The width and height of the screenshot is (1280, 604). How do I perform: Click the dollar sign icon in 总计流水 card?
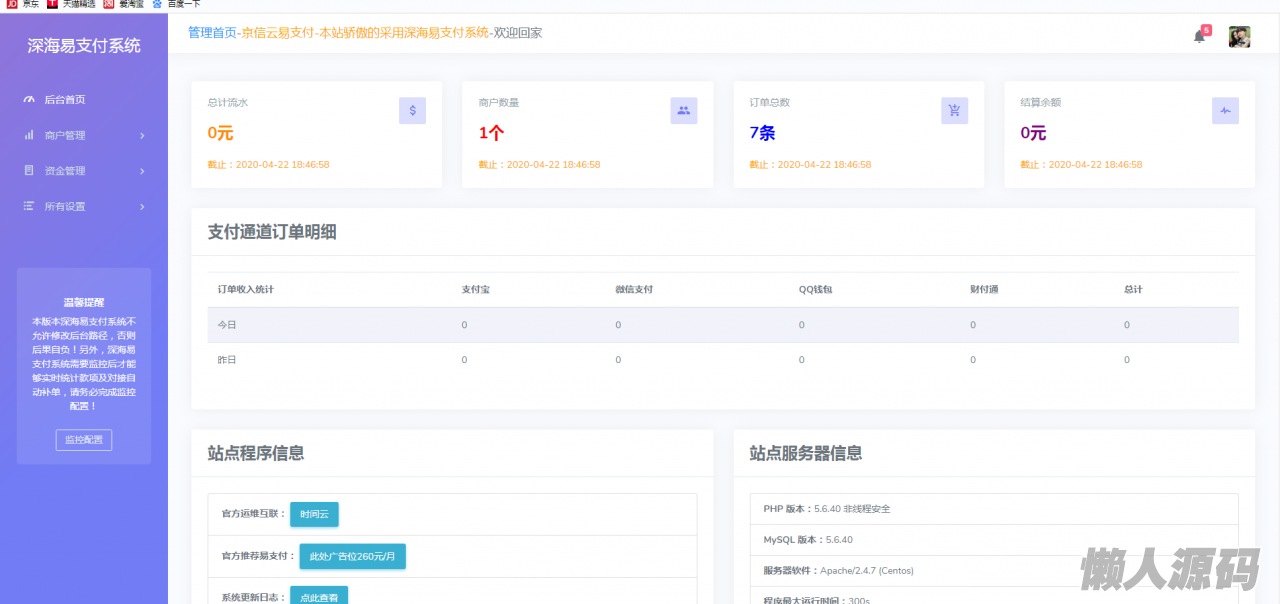(412, 111)
